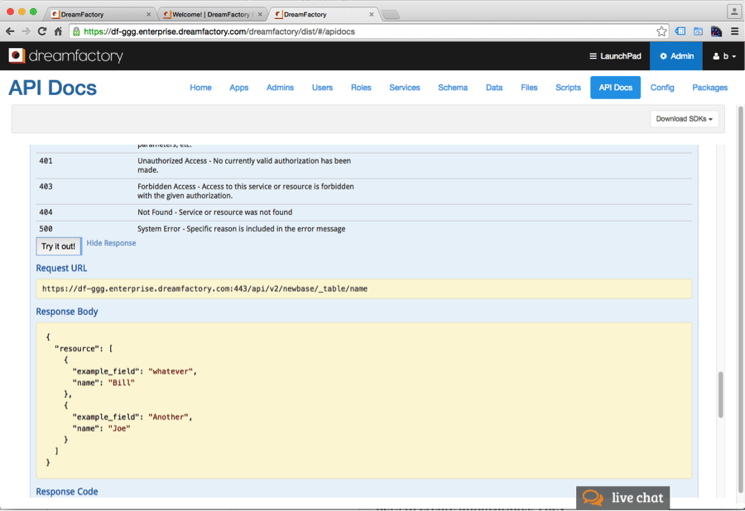The height and width of the screenshot is (511, 745).
Task: Select the API Docs tab
Action: (x=615, y=87)
